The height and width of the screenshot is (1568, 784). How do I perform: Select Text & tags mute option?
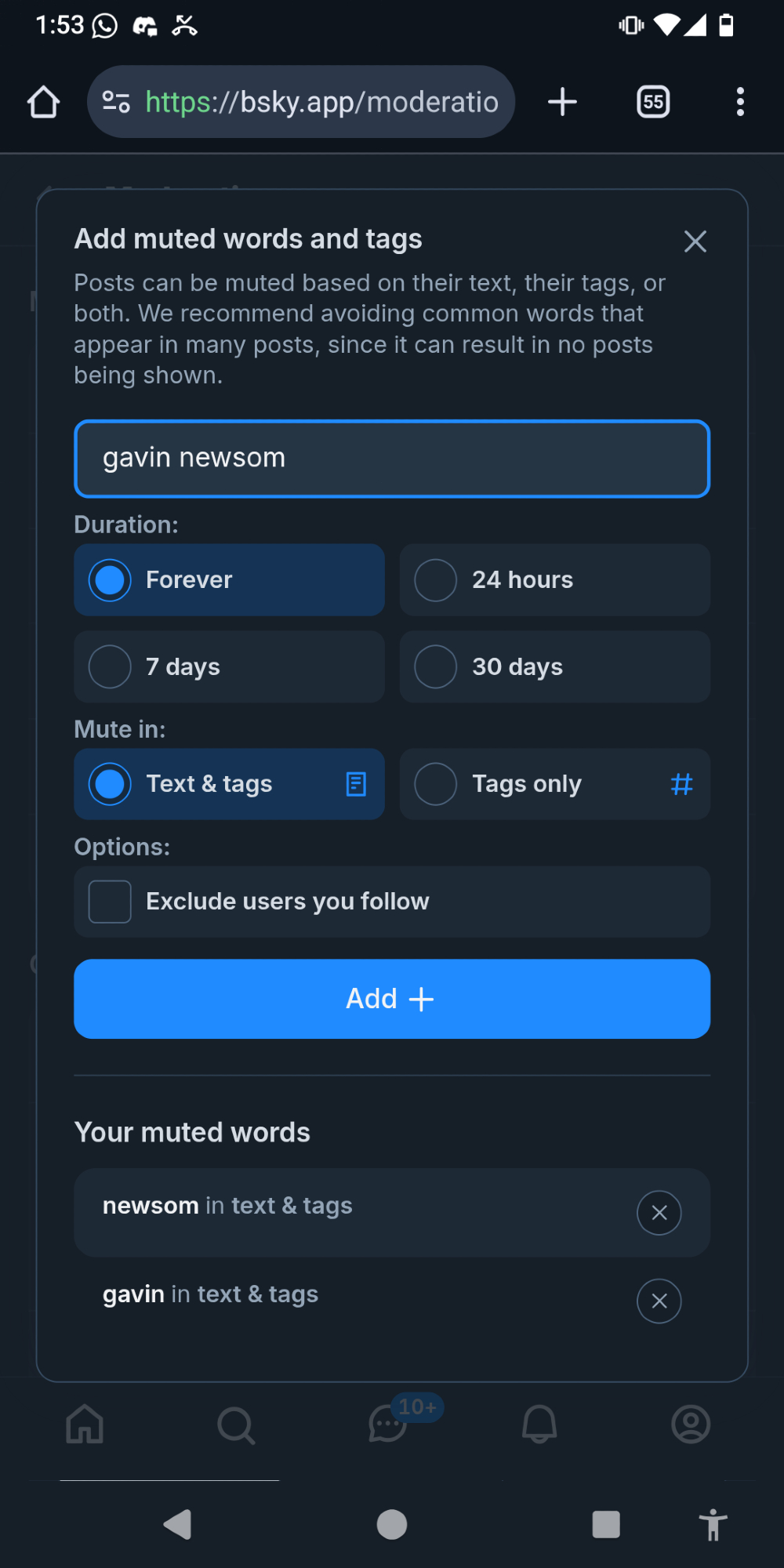tap(229, 784)
